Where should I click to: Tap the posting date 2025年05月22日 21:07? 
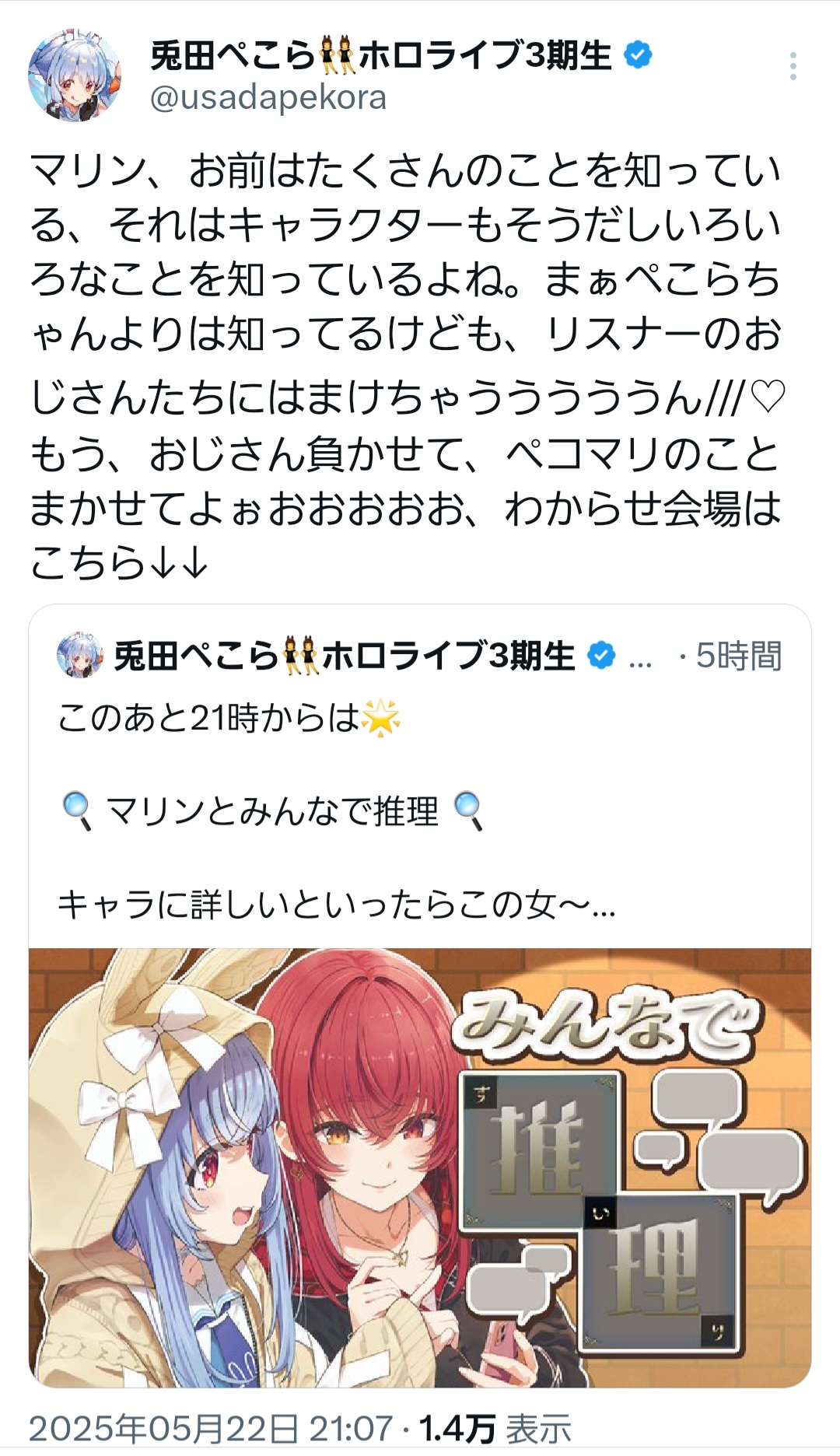211,1429
